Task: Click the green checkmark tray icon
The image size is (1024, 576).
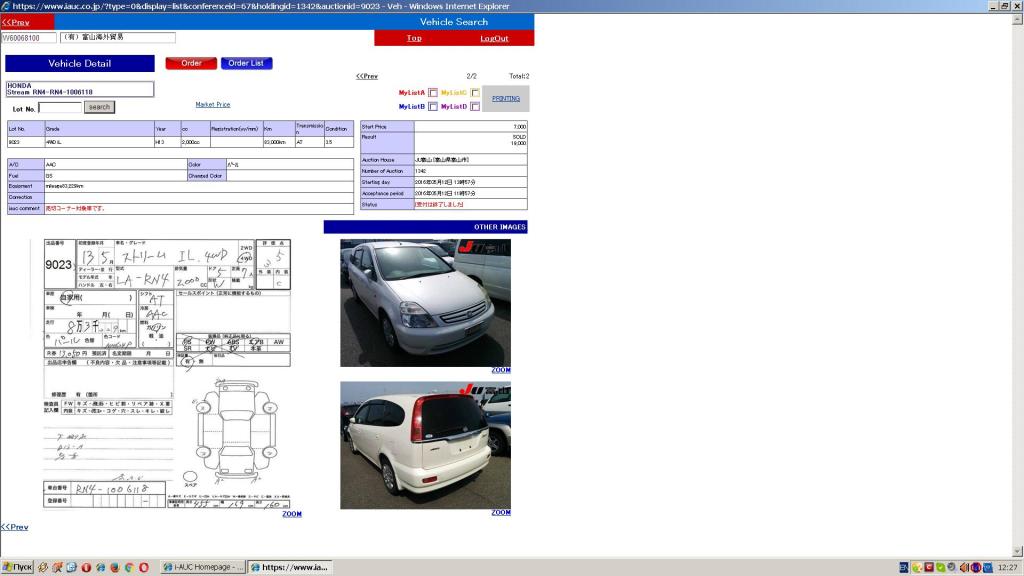Action: tap(940, 568)
